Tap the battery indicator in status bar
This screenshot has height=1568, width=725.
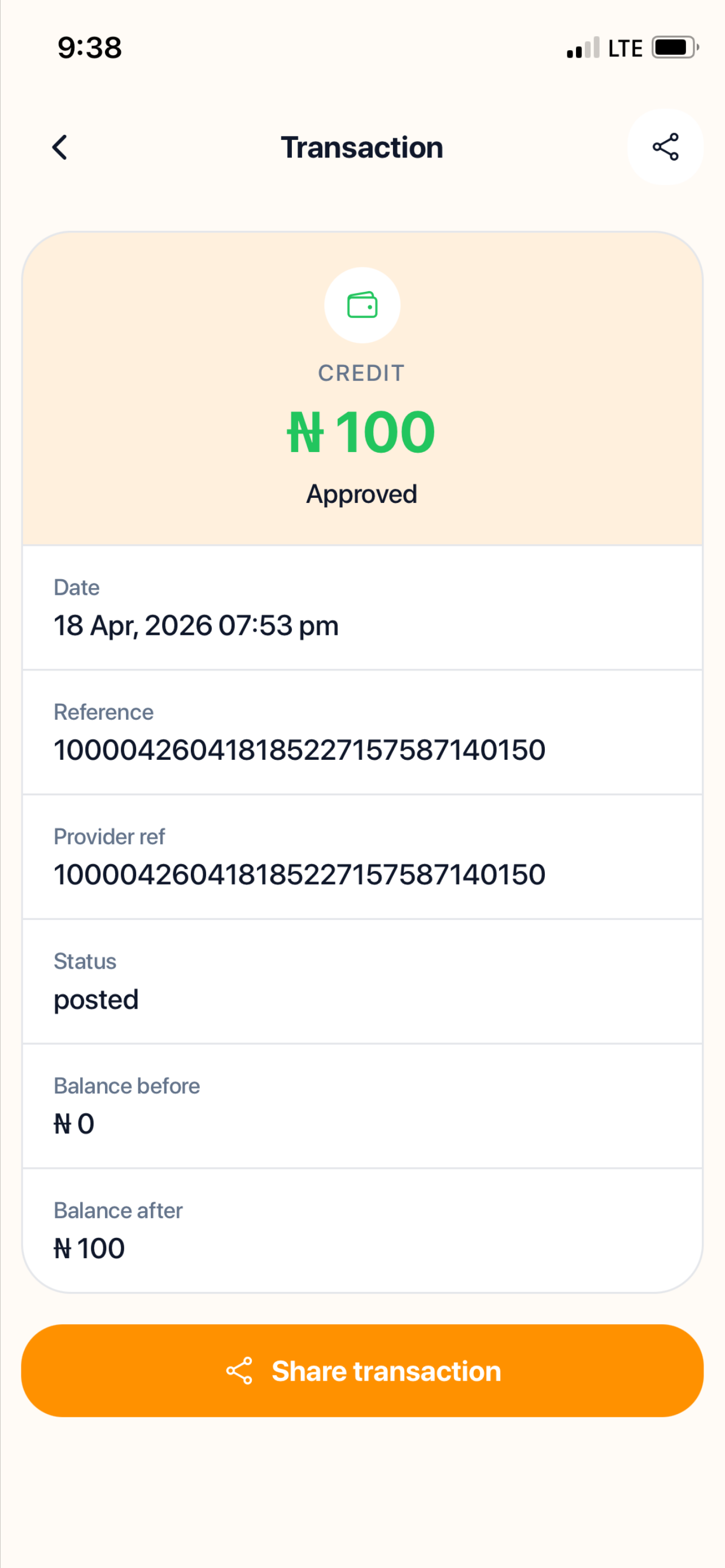[x=675, y=47]
